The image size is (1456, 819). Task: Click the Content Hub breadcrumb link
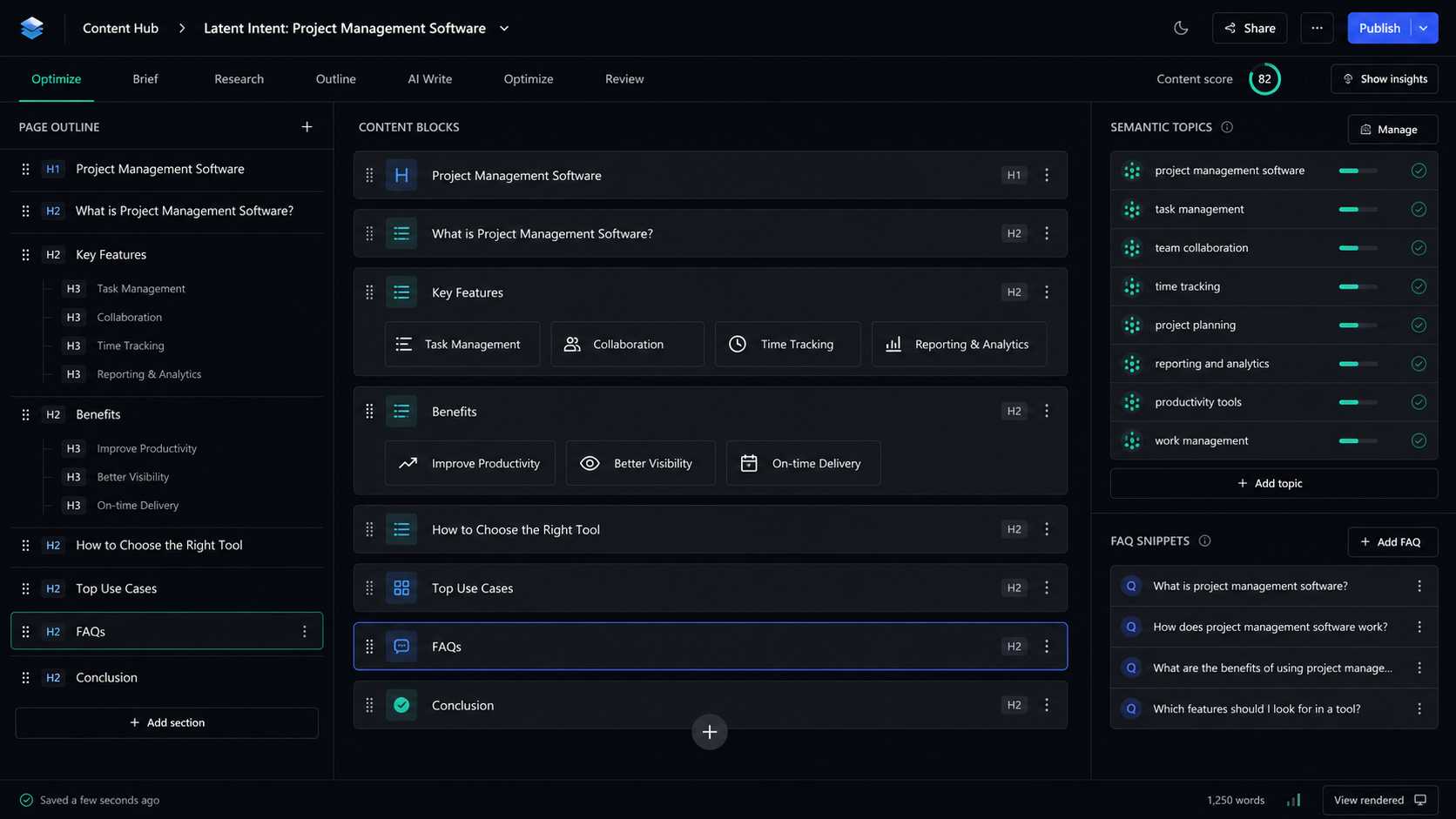[120, 28]
